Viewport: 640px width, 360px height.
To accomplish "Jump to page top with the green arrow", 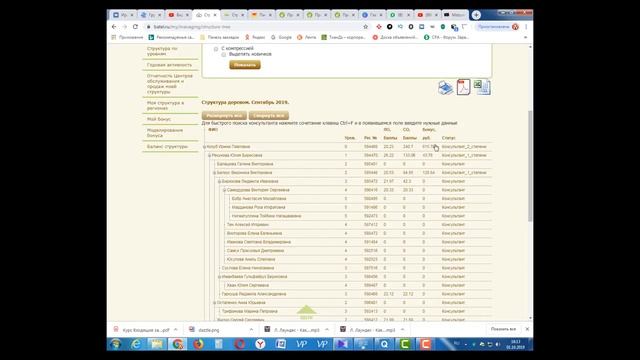I will click(306, 312).
